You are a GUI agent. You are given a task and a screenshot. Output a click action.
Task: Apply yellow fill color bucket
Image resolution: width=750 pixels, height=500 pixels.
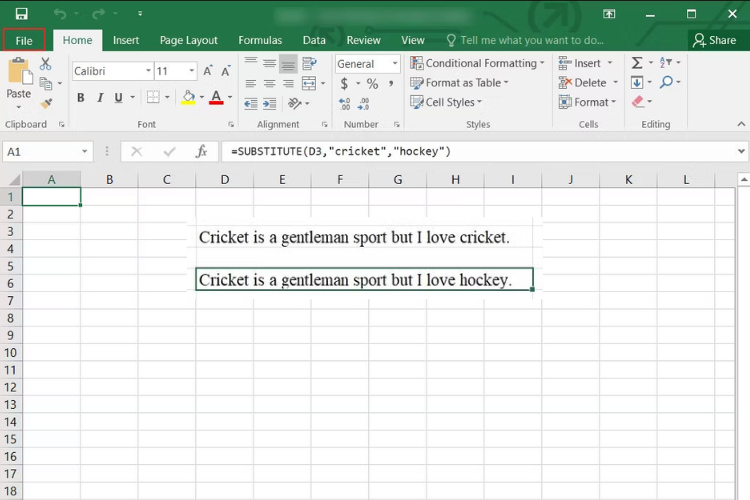[188, 98]
